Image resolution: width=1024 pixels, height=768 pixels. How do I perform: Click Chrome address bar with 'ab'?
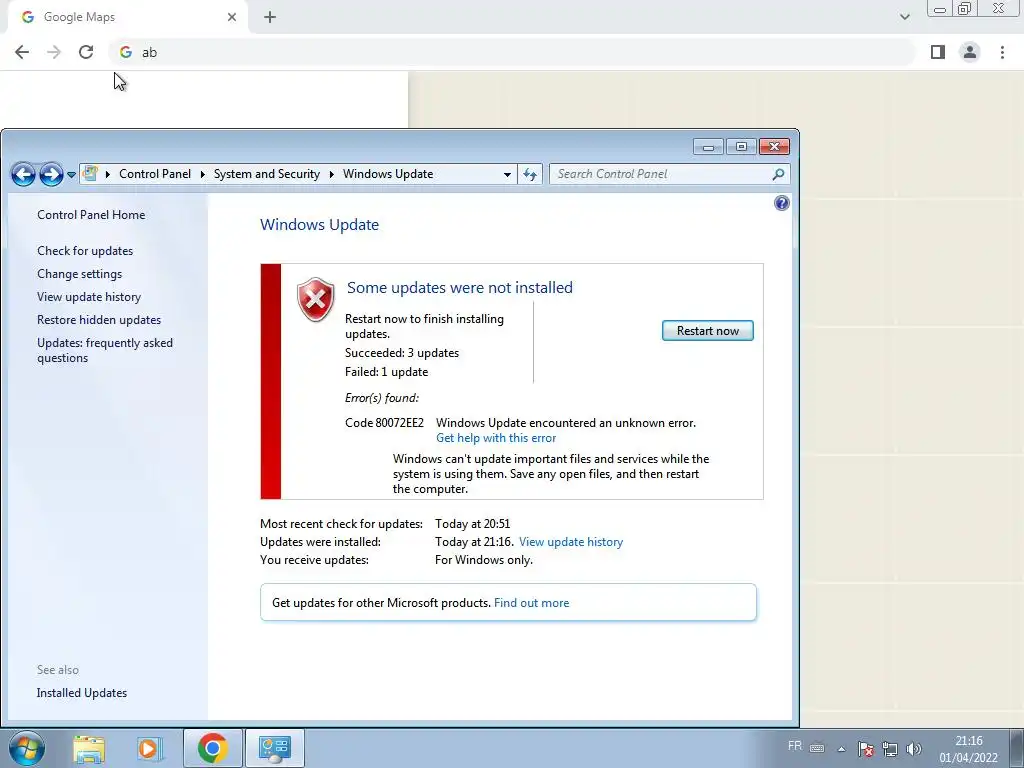pyautogui.click(x=513, y=52)
